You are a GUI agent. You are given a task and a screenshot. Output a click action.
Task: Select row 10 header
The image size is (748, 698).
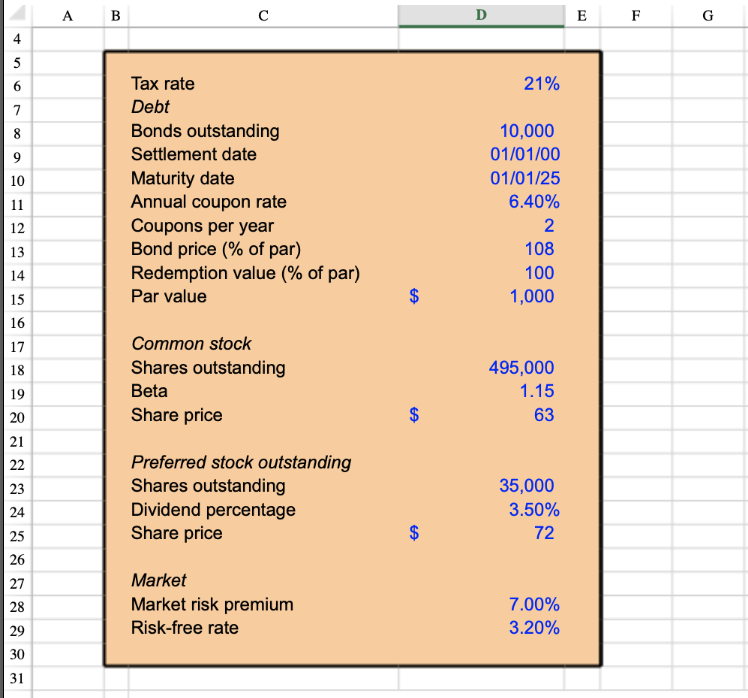tap(17, 181)
